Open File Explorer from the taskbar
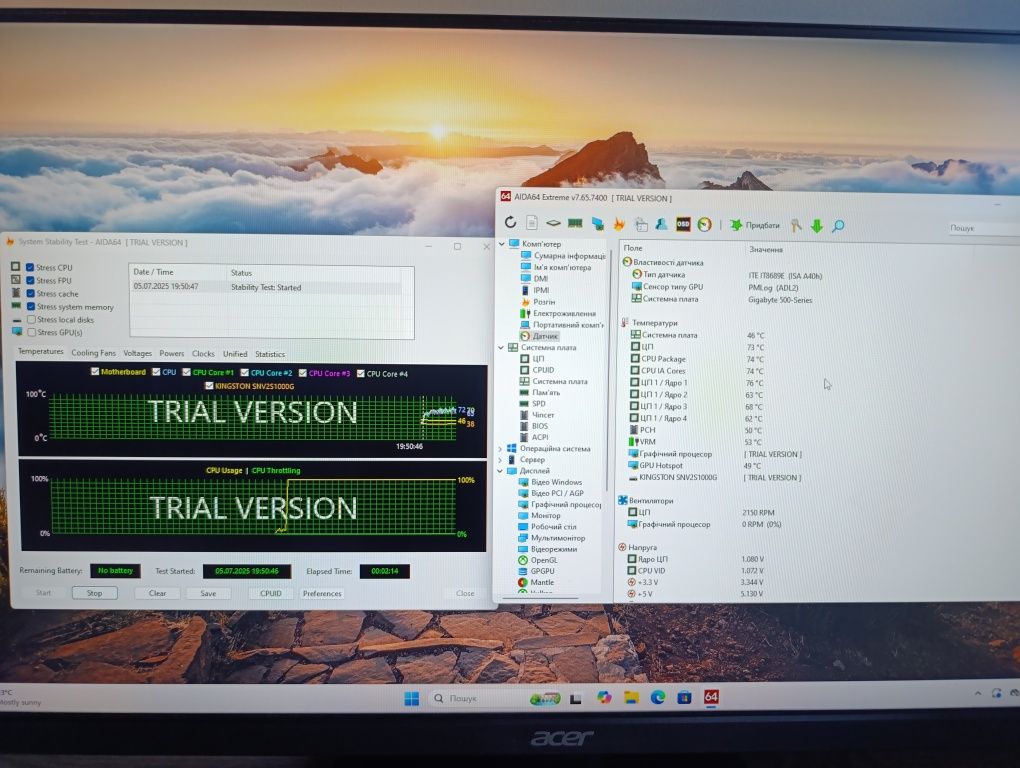The image size is (1020, 768). [x=631, y=698]
